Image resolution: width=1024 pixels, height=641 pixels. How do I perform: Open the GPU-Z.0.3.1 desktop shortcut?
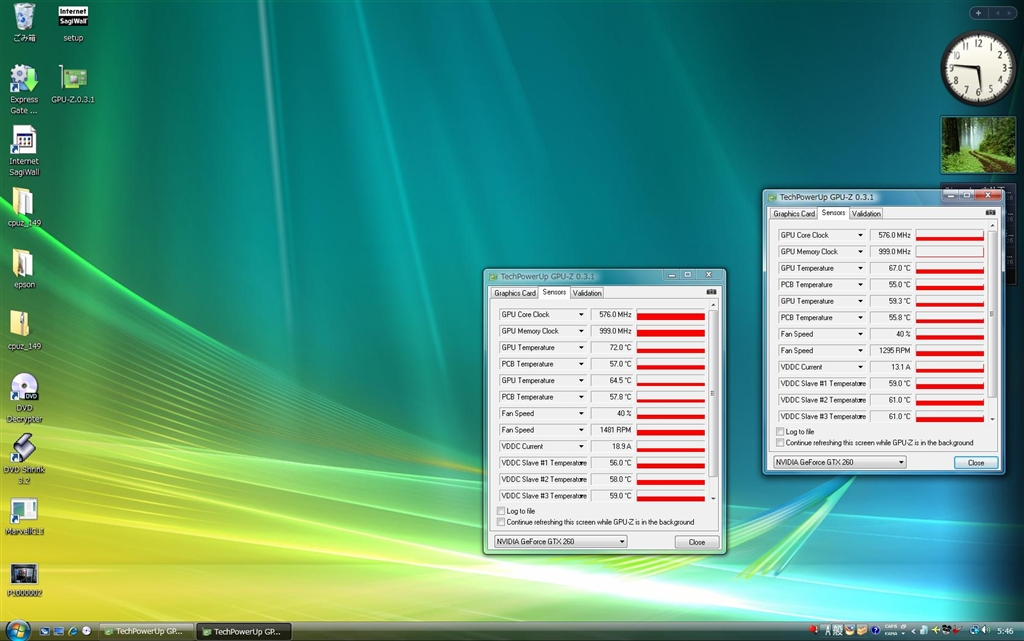72,79
